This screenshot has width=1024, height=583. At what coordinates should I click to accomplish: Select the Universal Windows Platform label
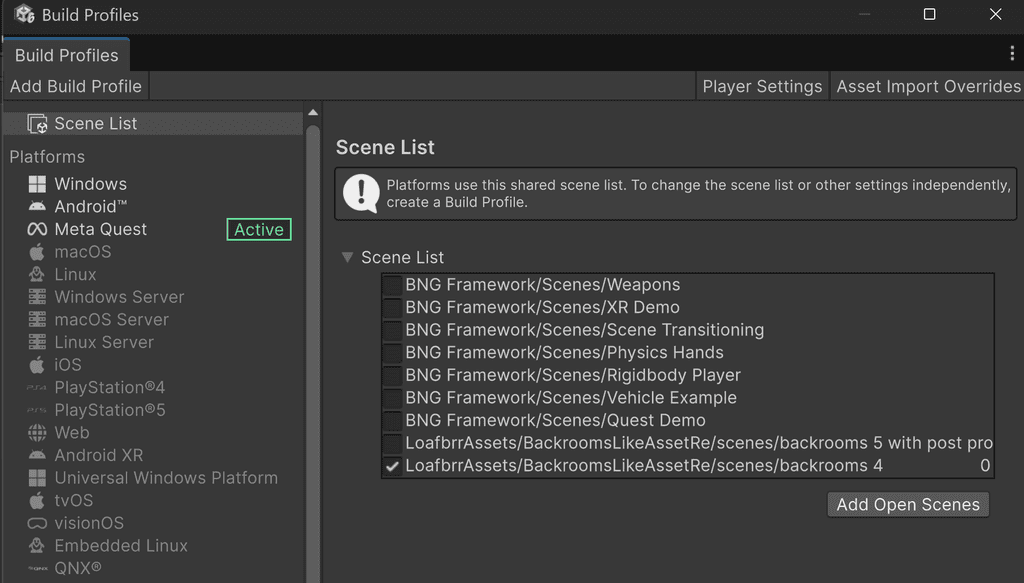pyautogui.click(x=166, y=478)
